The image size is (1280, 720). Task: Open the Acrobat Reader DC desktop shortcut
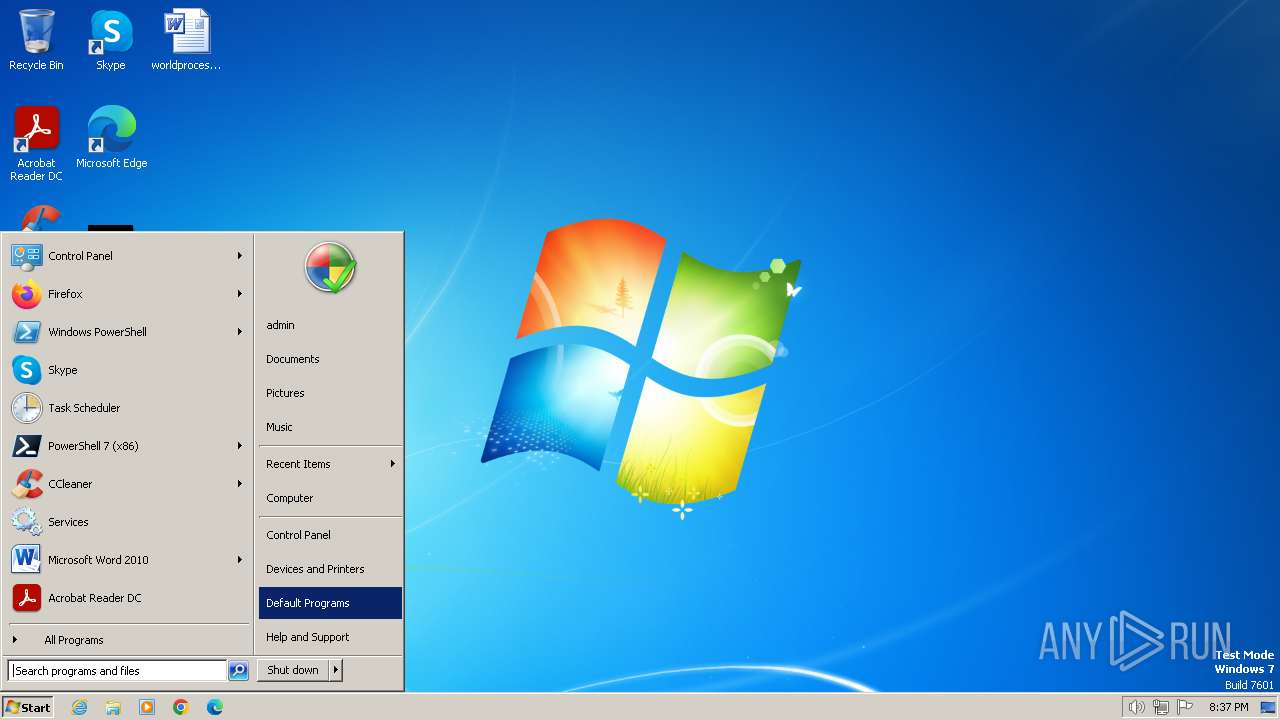pyautogui.click(x=36, y=143)
